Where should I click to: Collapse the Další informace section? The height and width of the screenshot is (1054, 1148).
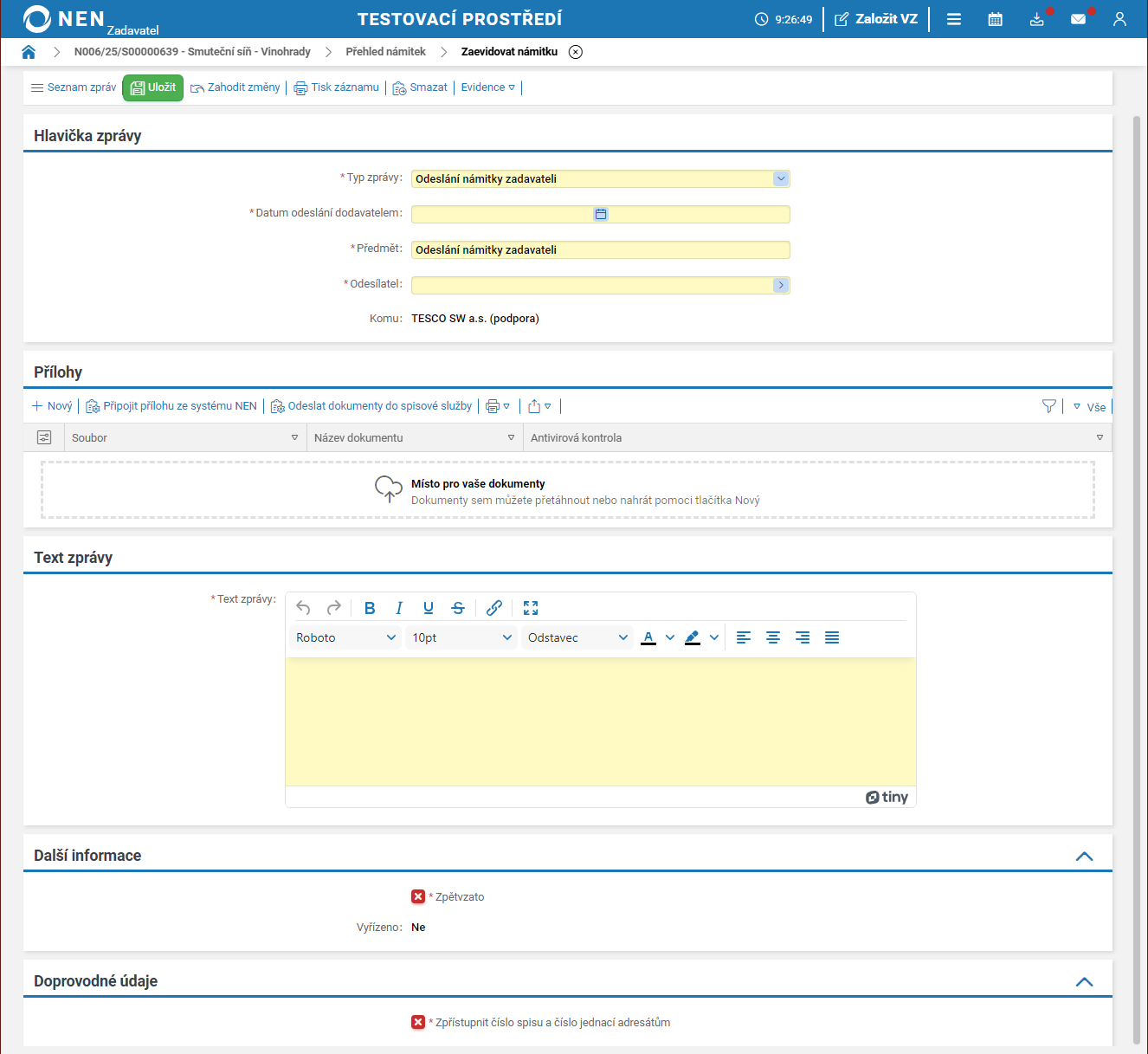[x=1084, y=856]
